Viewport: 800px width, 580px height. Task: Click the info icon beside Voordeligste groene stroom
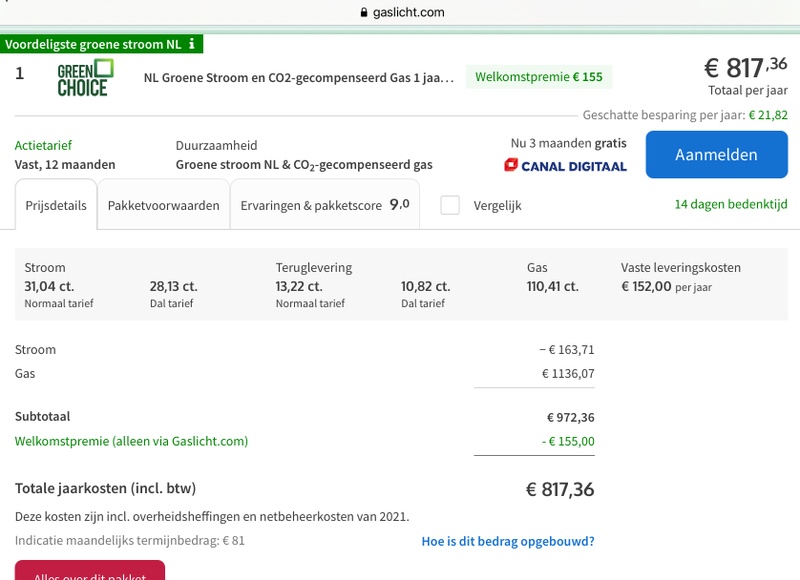tap(192, 44)
